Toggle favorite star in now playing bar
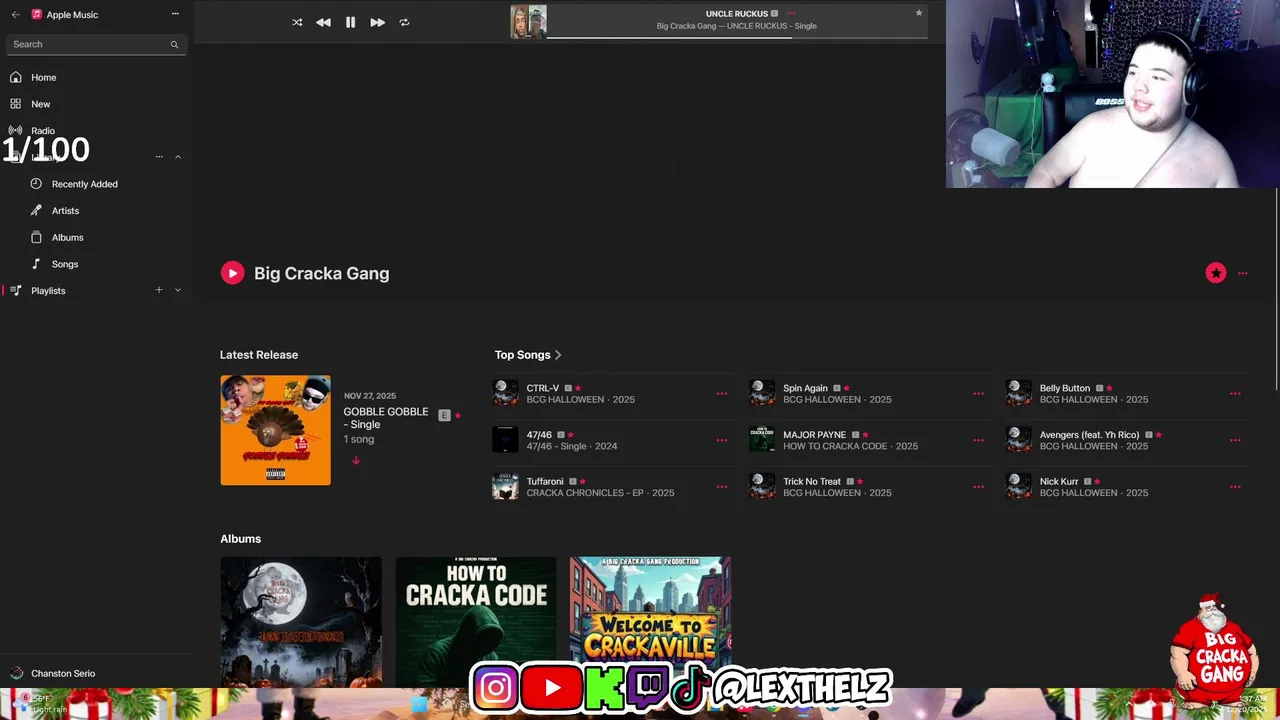The width and height of the screenshot is (1280, 720). click(x=919, y=13)
